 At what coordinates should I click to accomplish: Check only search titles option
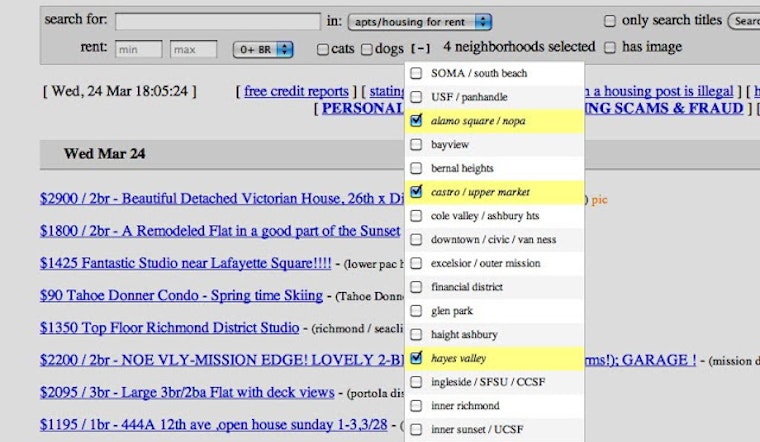click(610, 20)
